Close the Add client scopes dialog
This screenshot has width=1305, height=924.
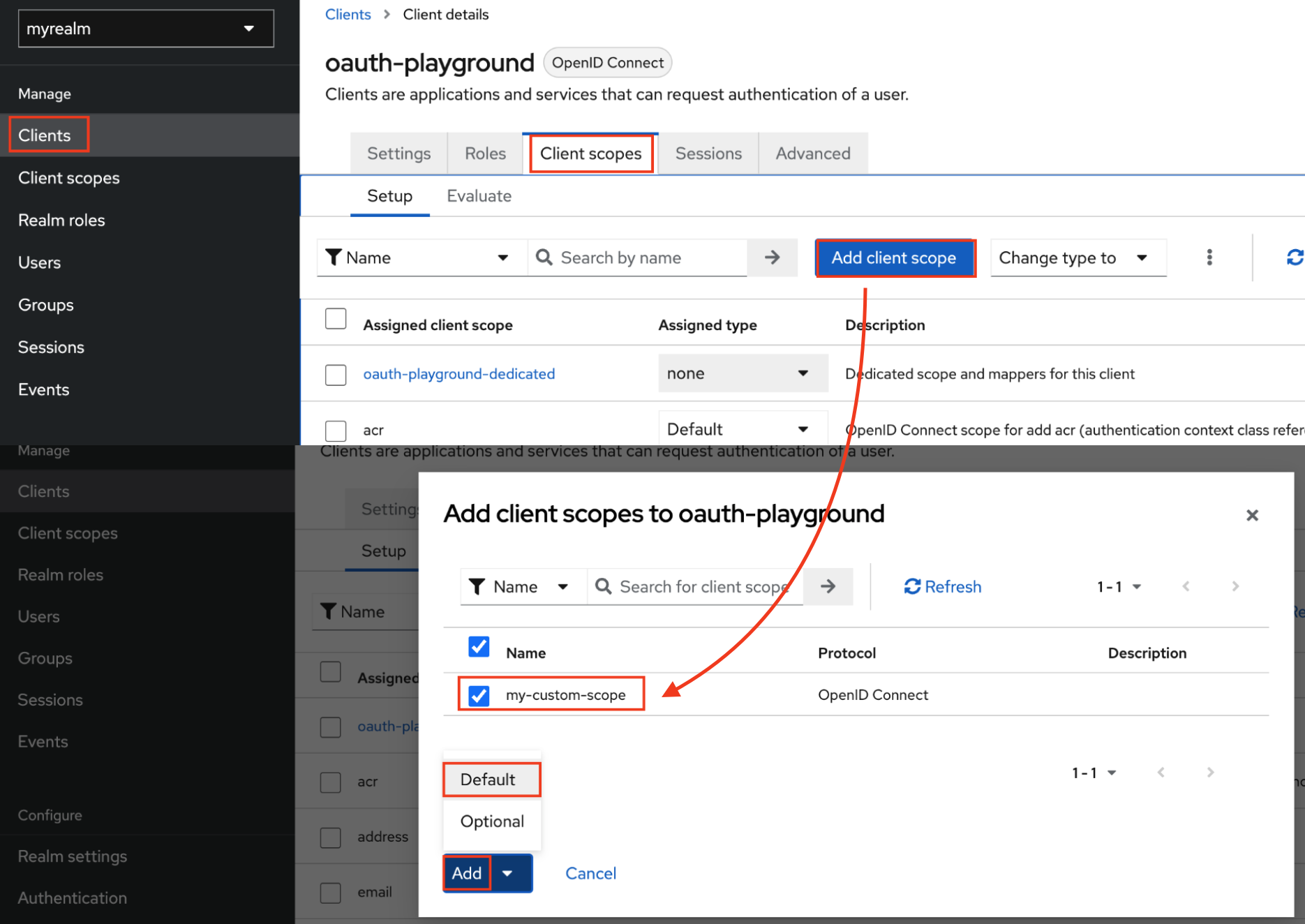[1252, 515]
